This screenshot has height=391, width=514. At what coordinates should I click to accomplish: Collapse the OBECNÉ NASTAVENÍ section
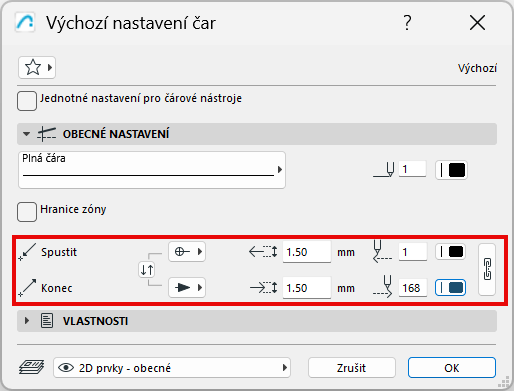pyautogui.click(x=26, y=134)
